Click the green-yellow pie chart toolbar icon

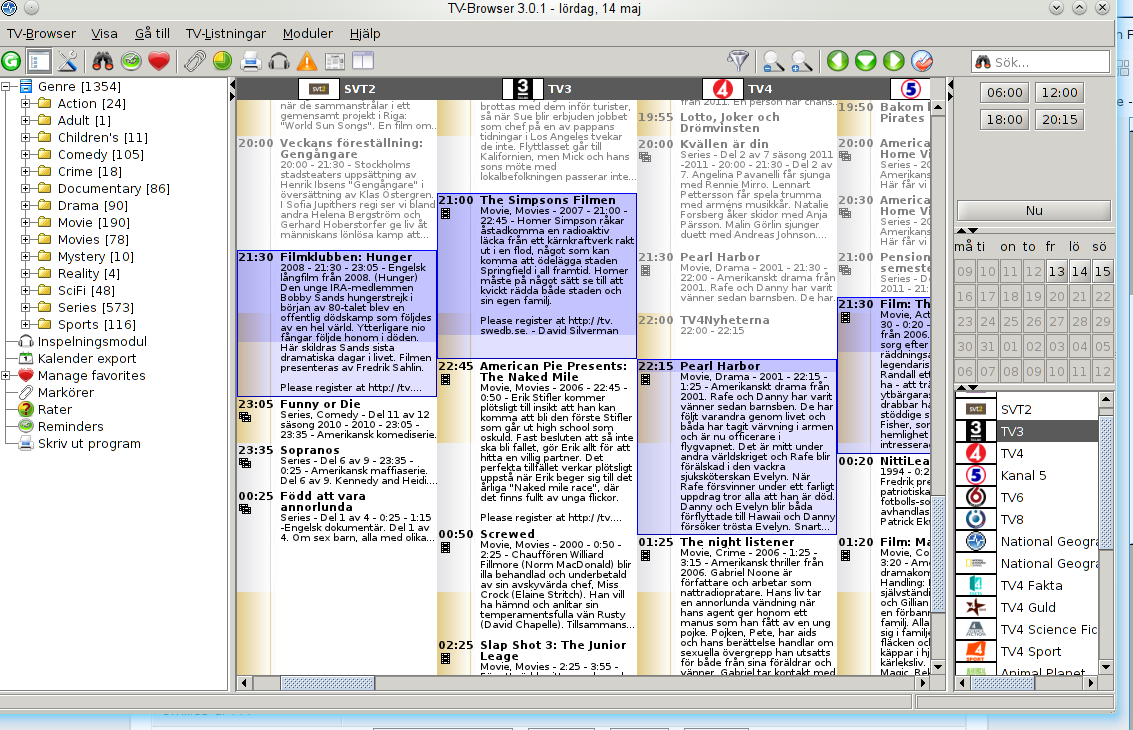[223, 61]
